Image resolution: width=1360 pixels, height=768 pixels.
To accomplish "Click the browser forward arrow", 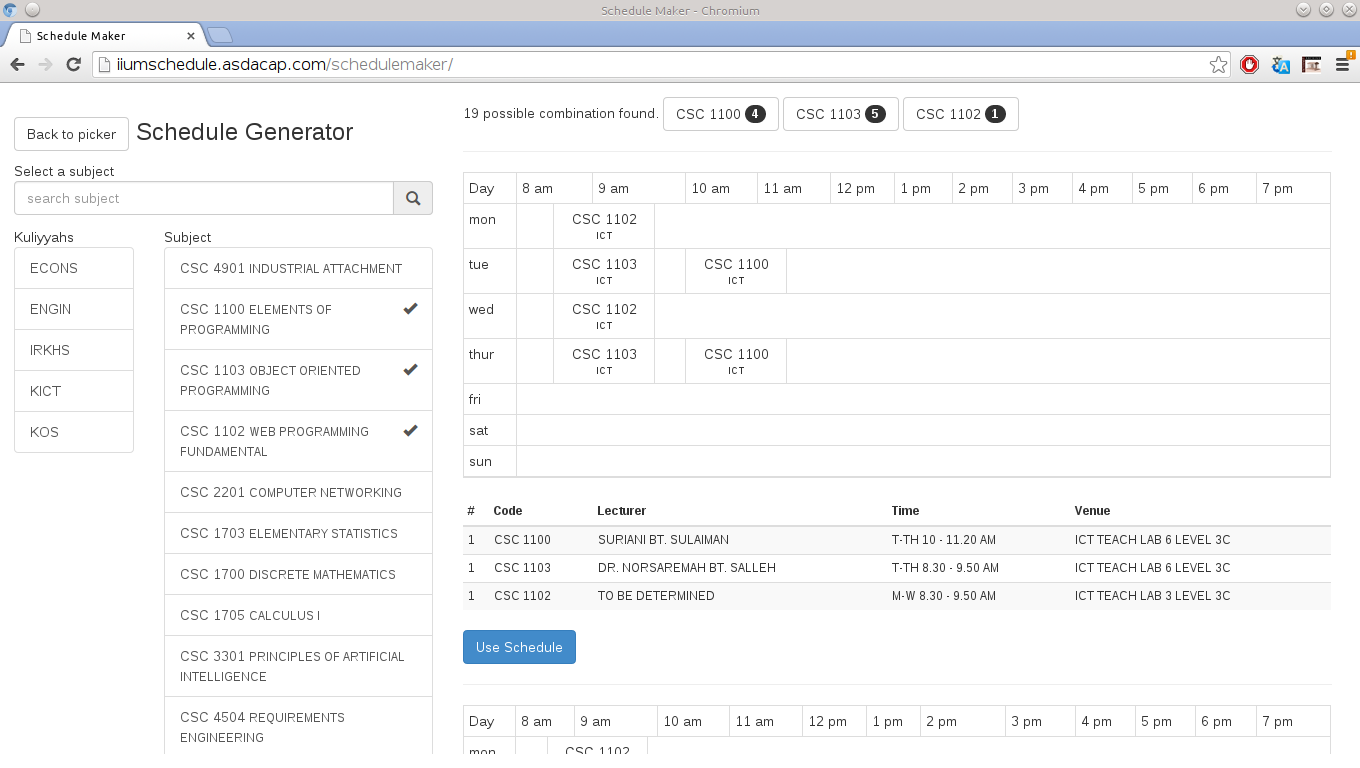I will [x=45, y=64].
